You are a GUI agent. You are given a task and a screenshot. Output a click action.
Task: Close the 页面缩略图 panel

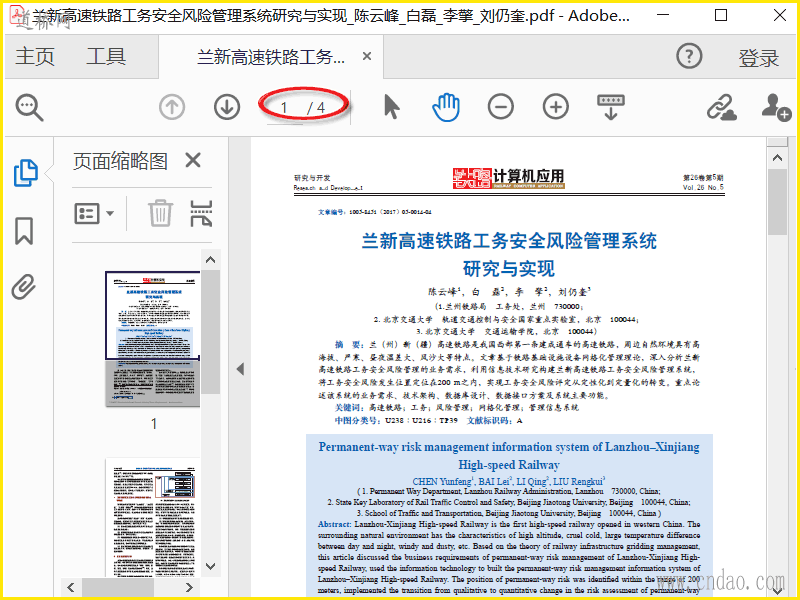click(193, 160)
